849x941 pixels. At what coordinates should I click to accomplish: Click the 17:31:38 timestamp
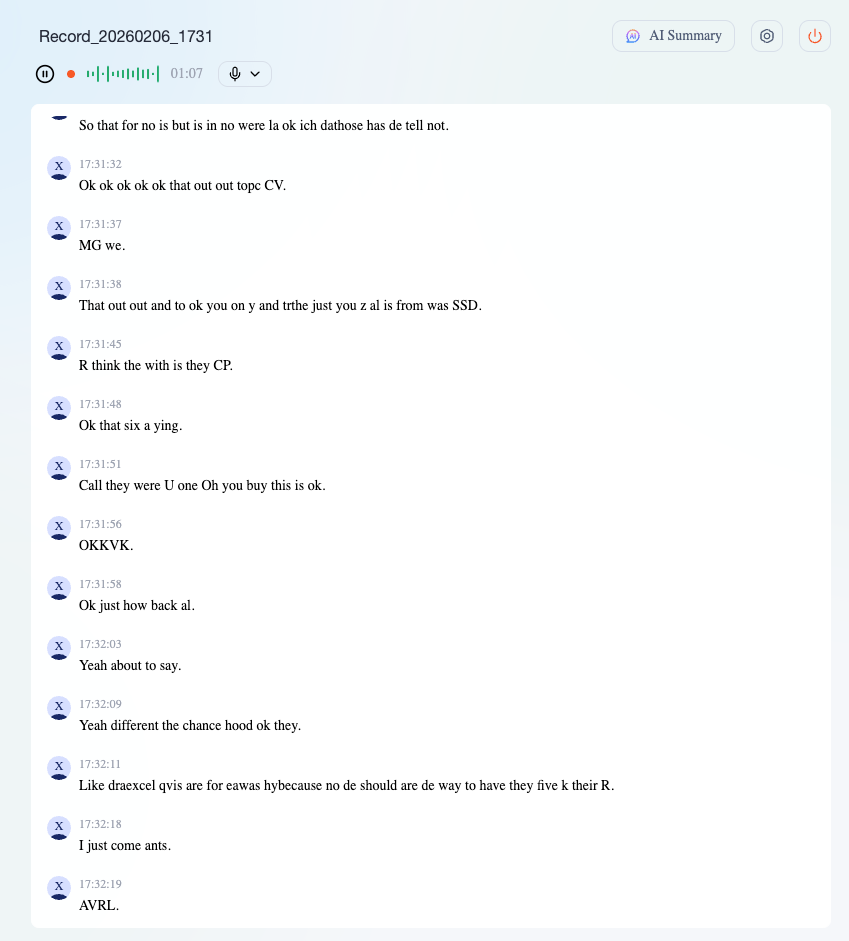[100, 284]
